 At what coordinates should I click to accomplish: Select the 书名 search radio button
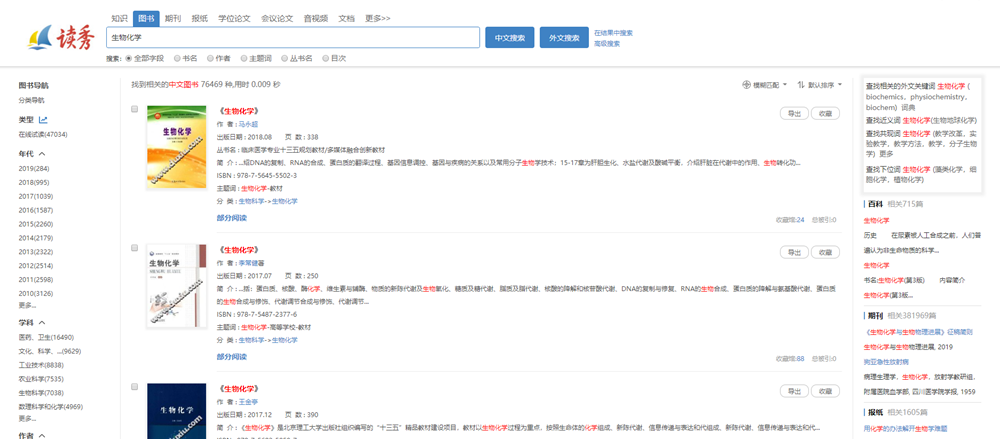coord(177,58)
